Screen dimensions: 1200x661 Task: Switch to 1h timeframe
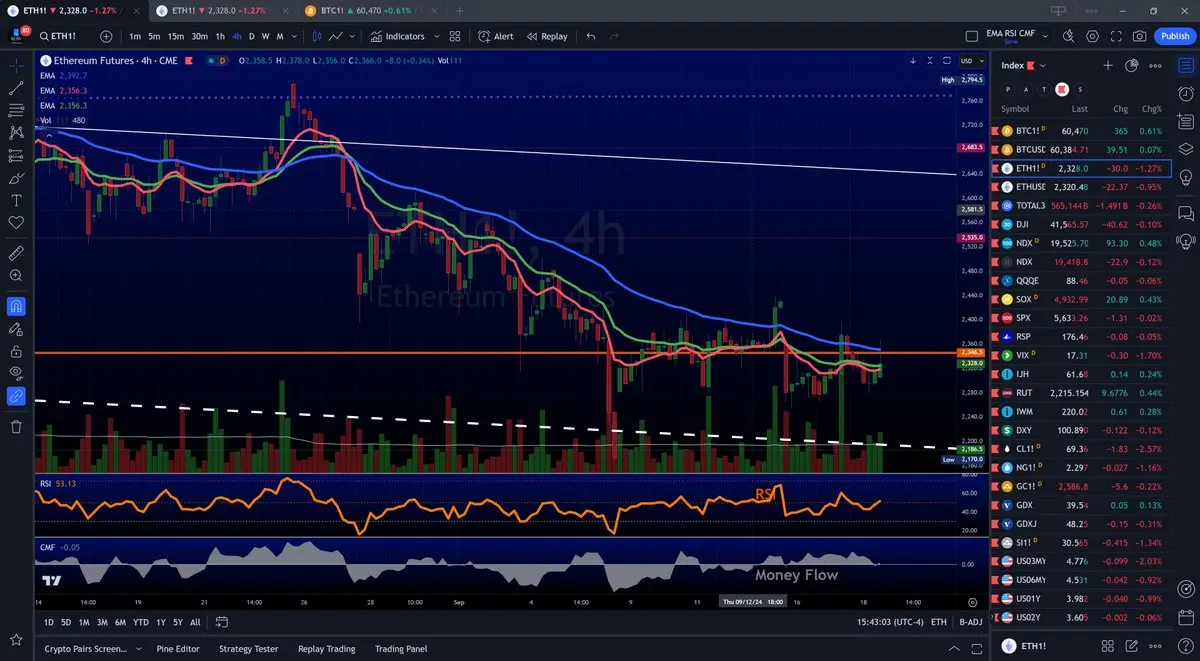(220, 36)
